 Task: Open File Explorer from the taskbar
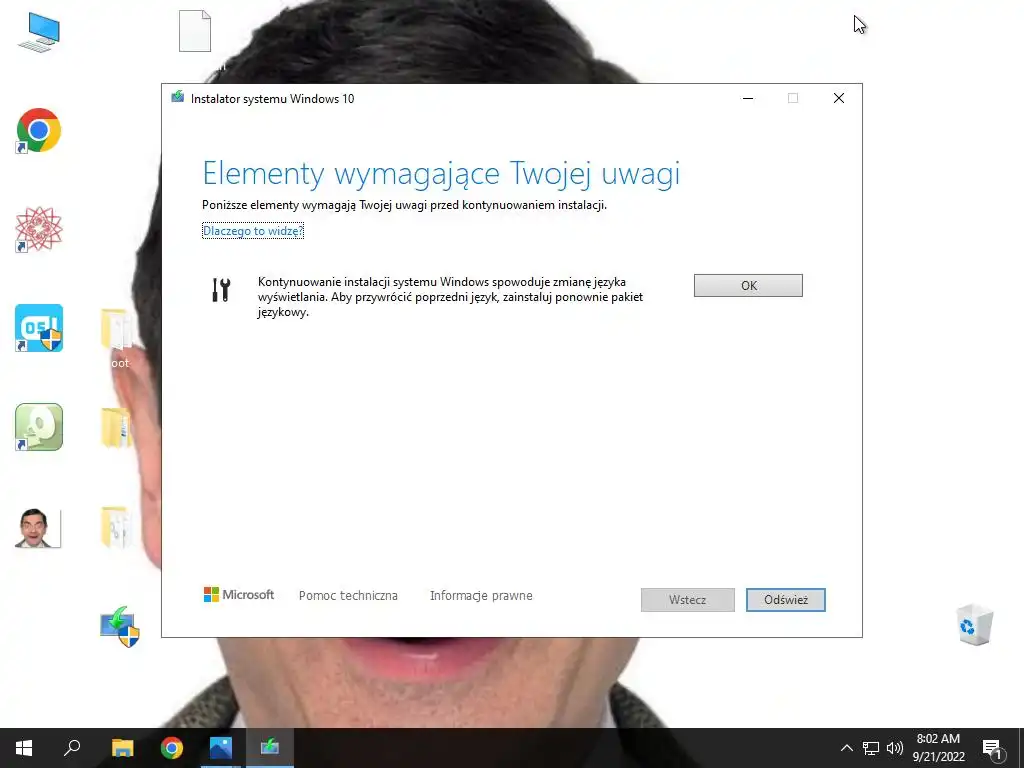pyautogui.click(x=122, y=748)
